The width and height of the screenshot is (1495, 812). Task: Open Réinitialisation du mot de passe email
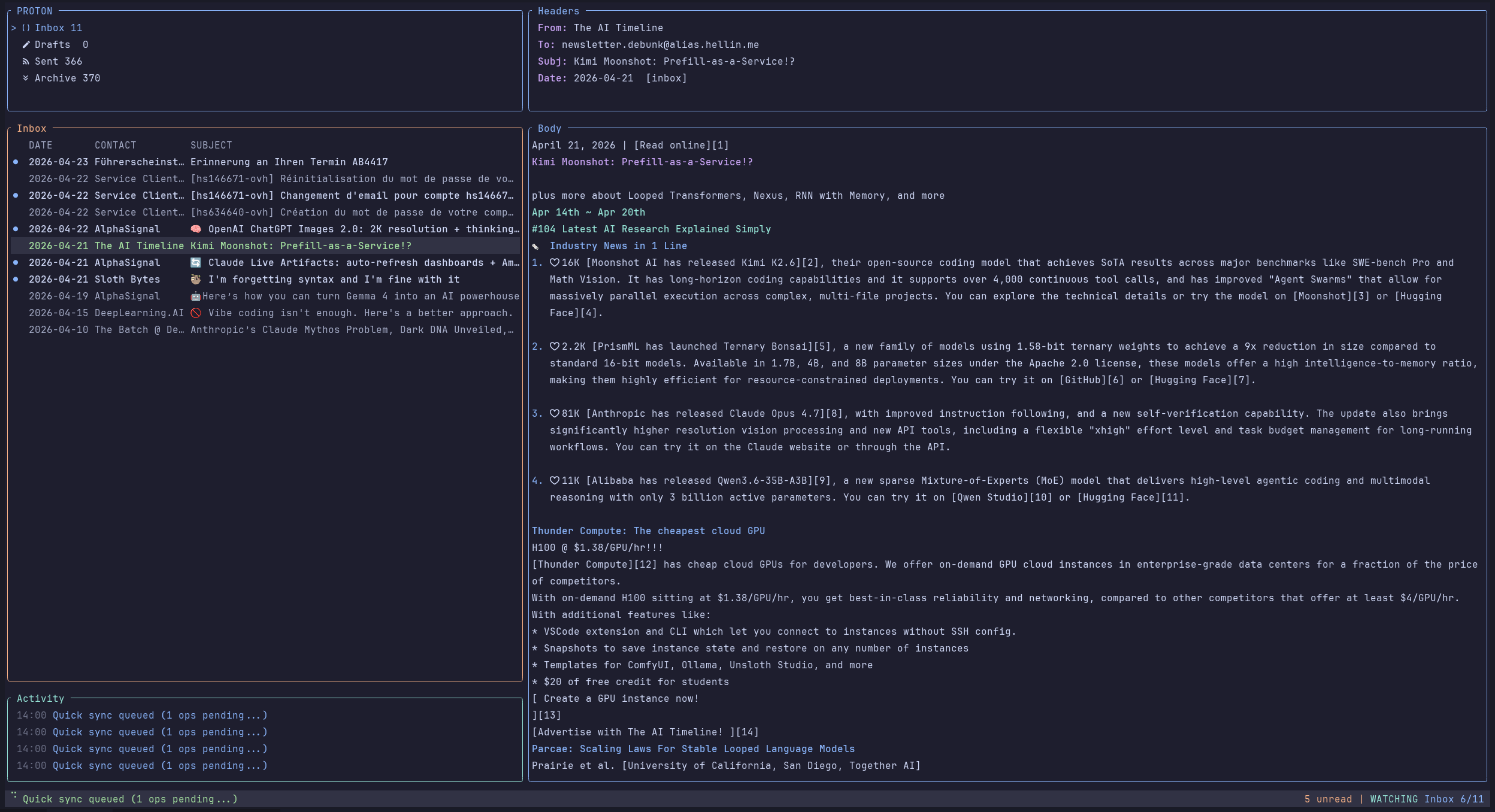tap(265, 179)
